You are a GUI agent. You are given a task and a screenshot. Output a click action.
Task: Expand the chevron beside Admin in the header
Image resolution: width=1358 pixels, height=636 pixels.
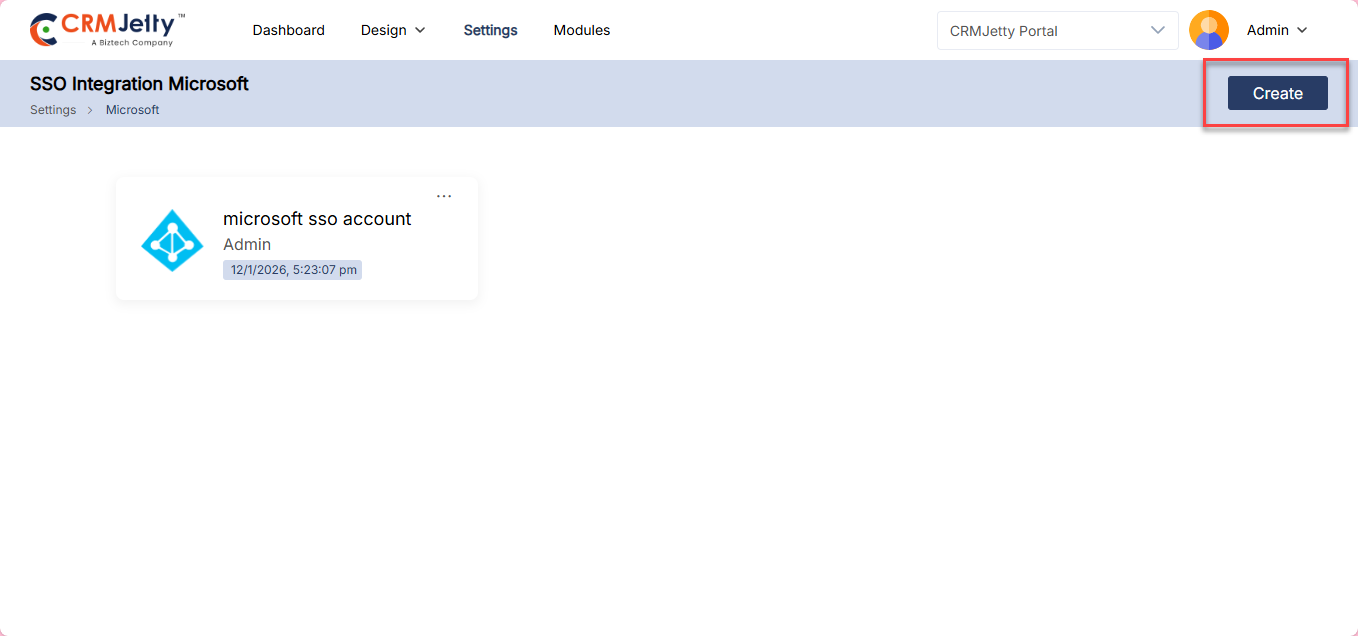point(1302,30)
